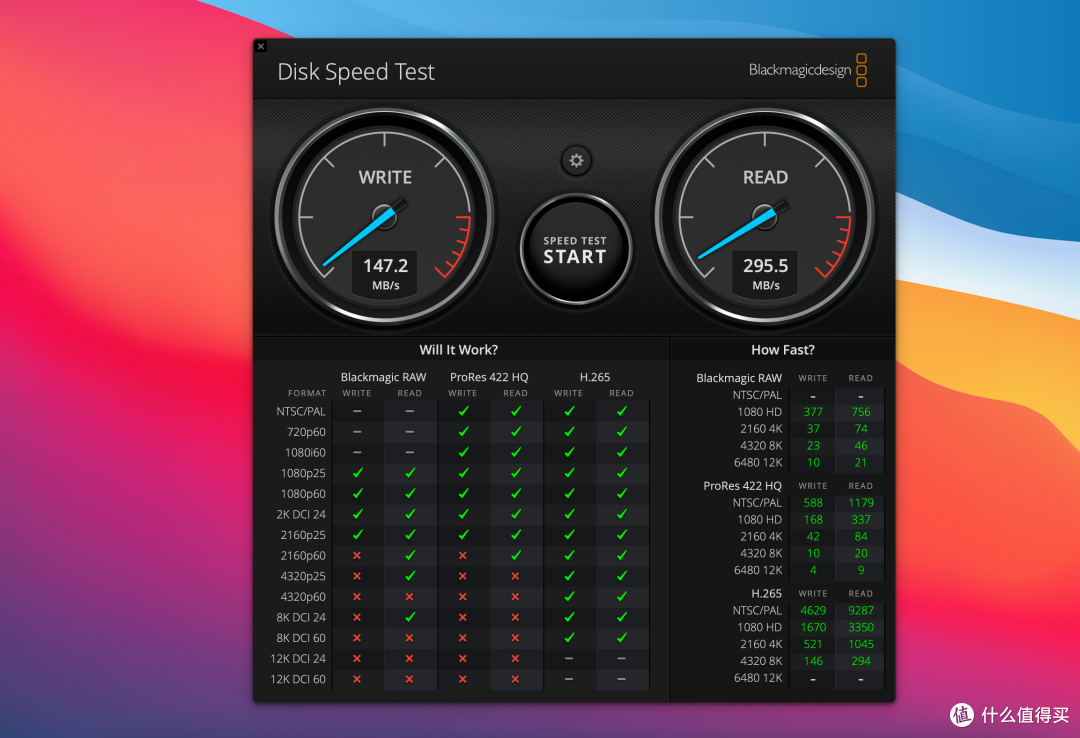1080x738 pixels.
Task: Click the Will It Work? heading
Action: (x=459, y=349)
